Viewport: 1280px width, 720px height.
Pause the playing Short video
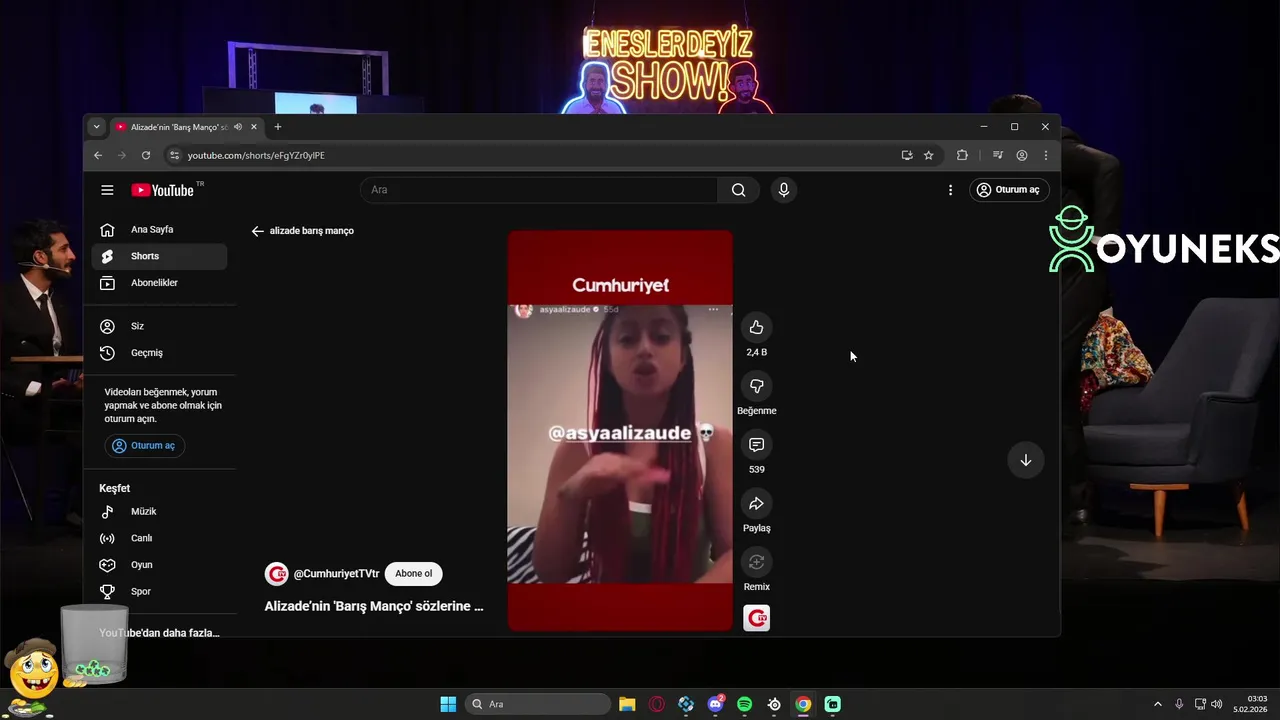[x=620, y=431]
